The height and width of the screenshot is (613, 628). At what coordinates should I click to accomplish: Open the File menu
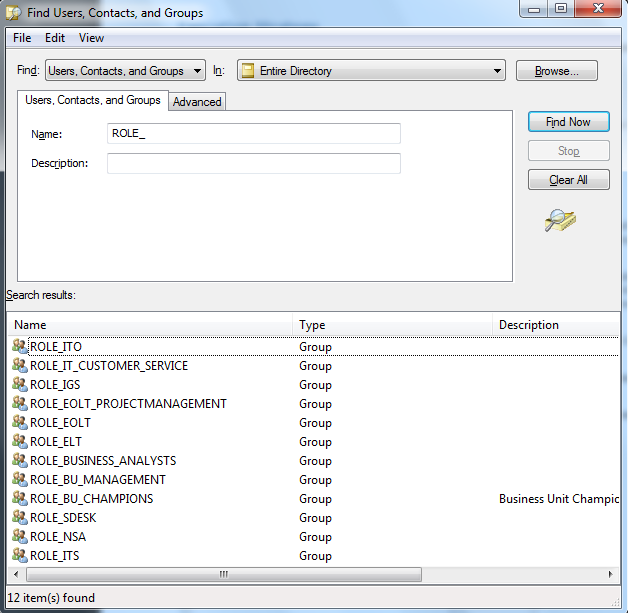pyautogui.click(x=22, y=38)
